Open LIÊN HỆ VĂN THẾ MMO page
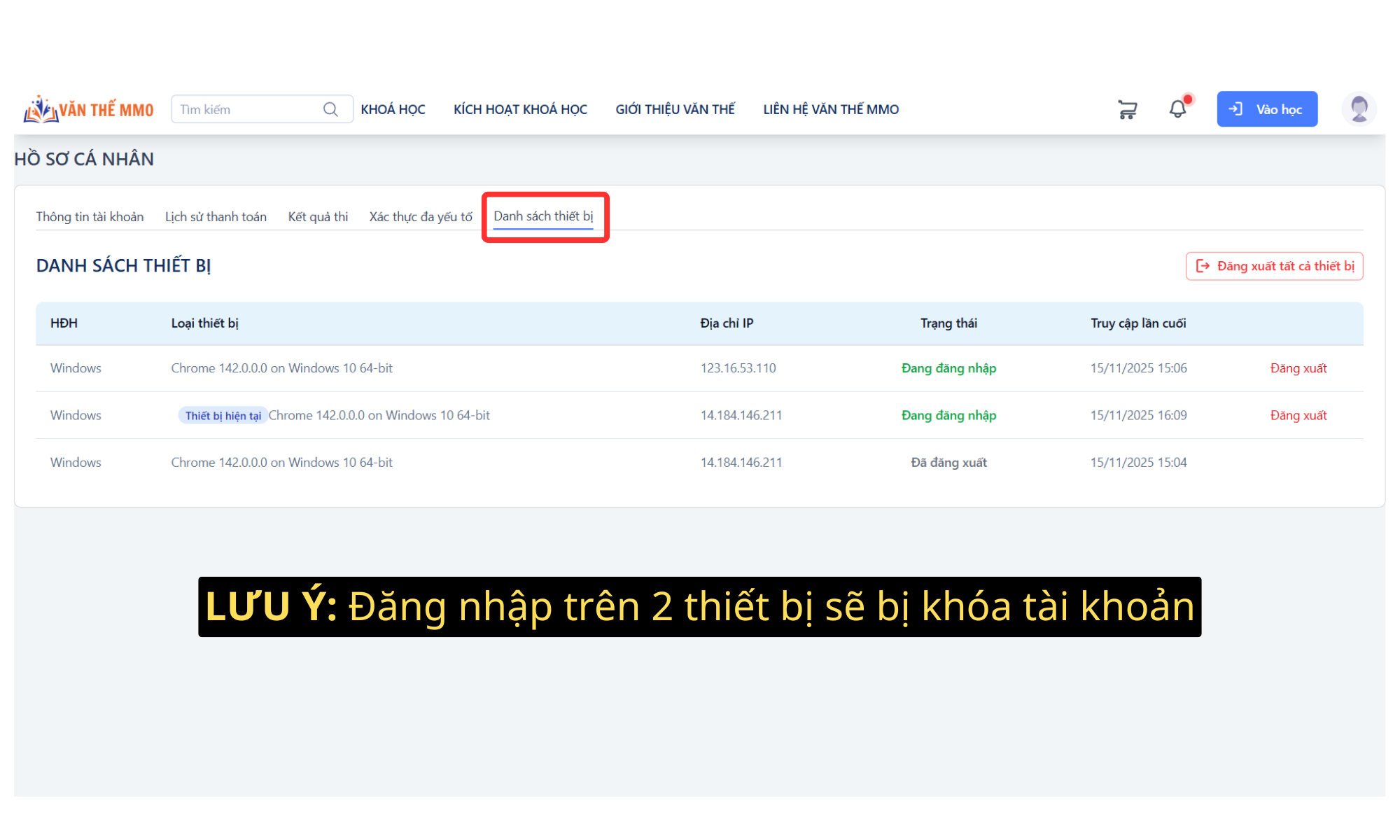 tap(831, 109)
